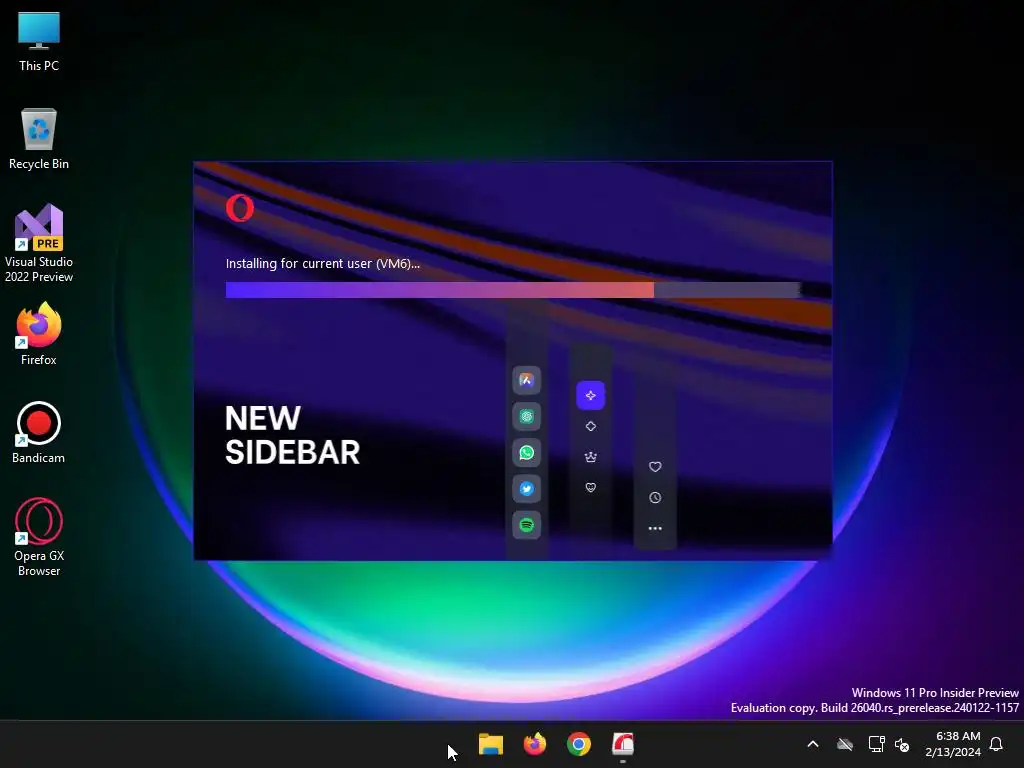Click the NEW SIDEBAR heading text

(292, 435)
